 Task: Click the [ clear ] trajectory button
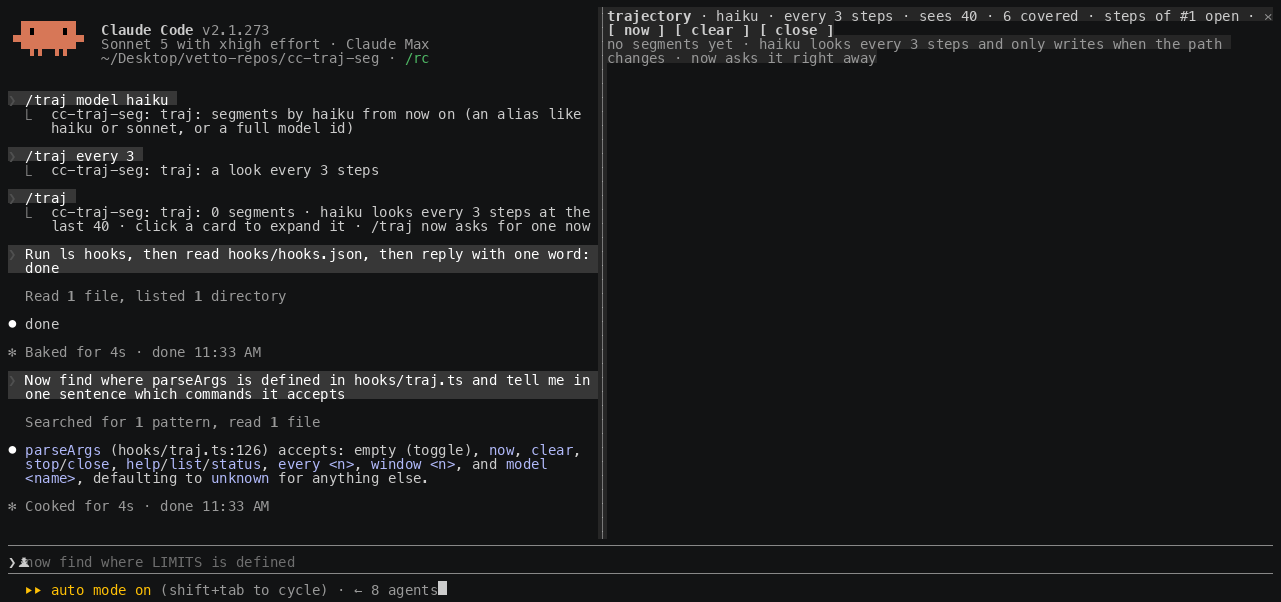coord(713,30)
